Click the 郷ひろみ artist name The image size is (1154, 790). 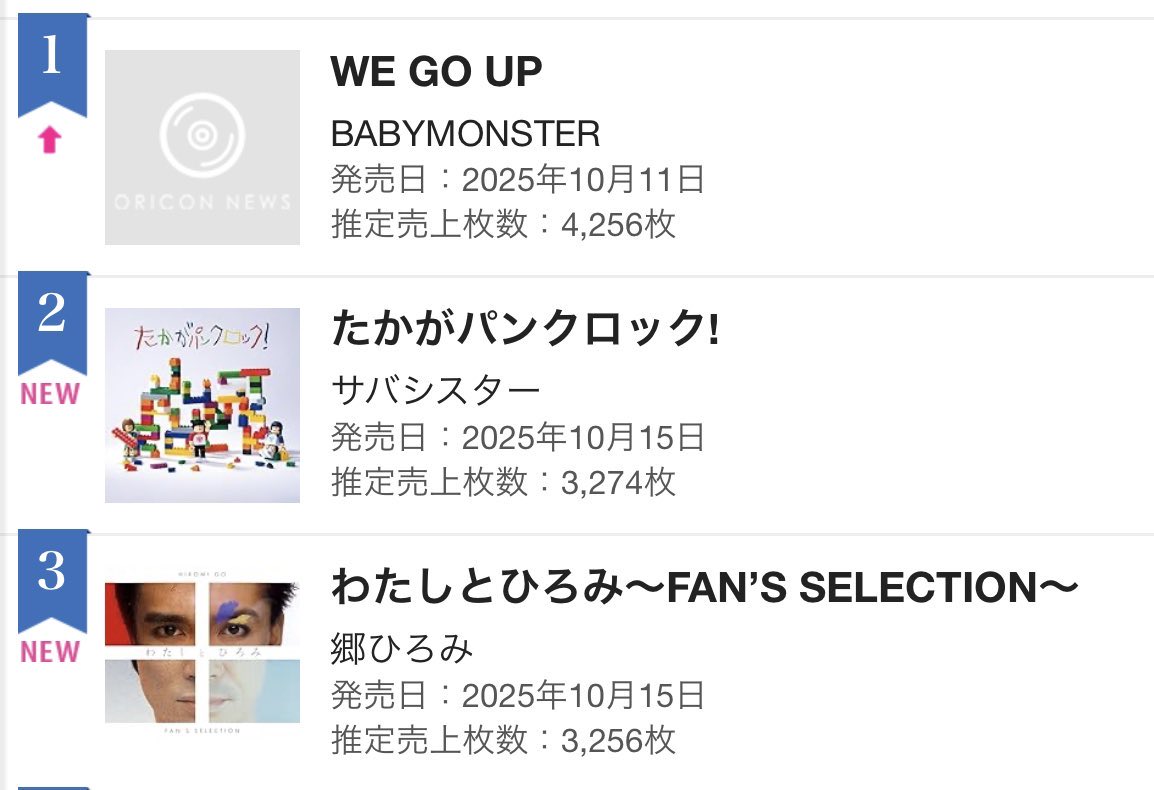click(401, 649)
